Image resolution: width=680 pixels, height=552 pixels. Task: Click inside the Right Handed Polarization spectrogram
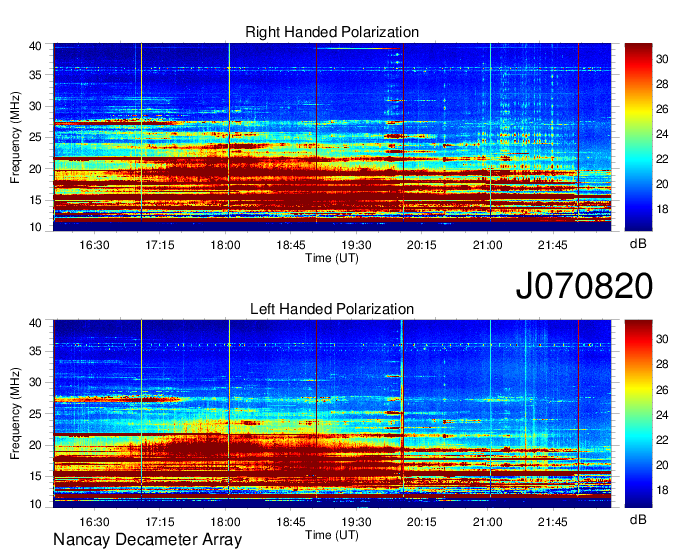point(332,137)
